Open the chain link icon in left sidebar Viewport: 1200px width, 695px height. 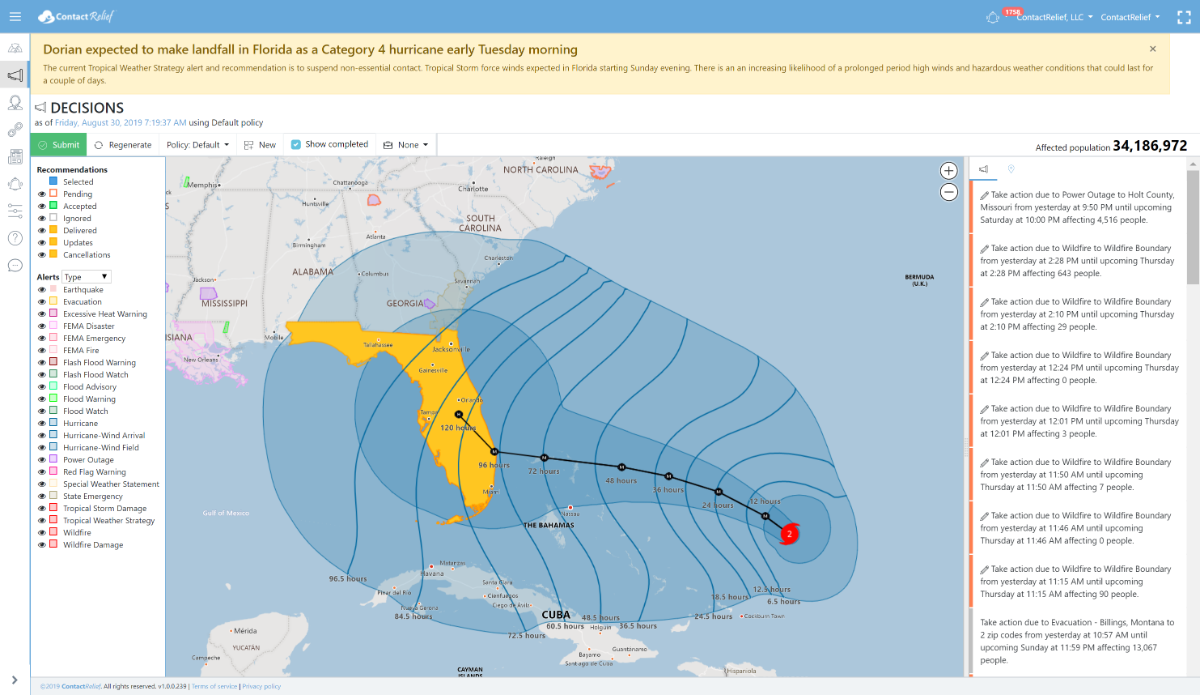[x=15, y=129]
